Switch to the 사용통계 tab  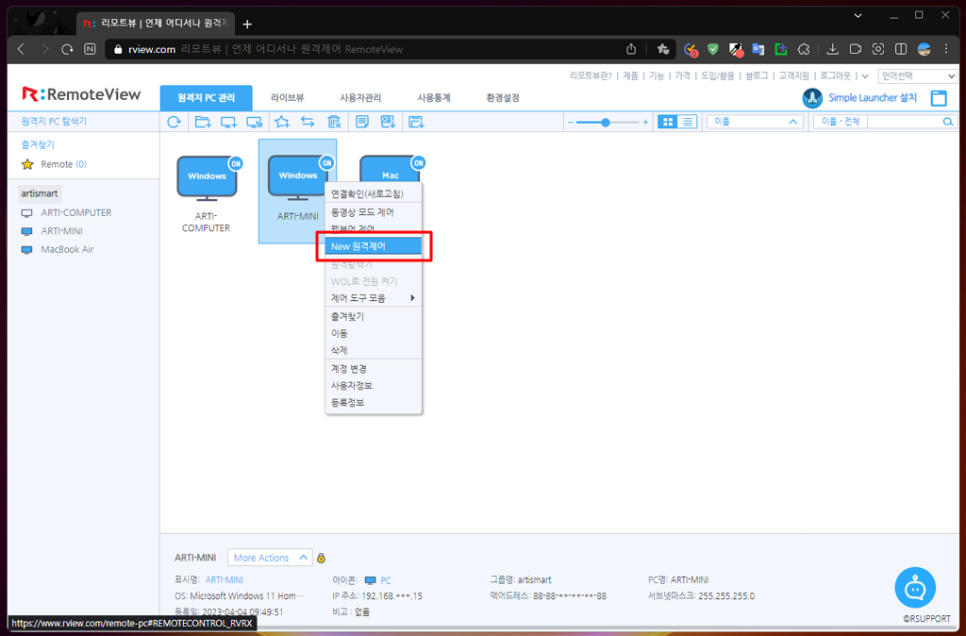tap(434, 98)
